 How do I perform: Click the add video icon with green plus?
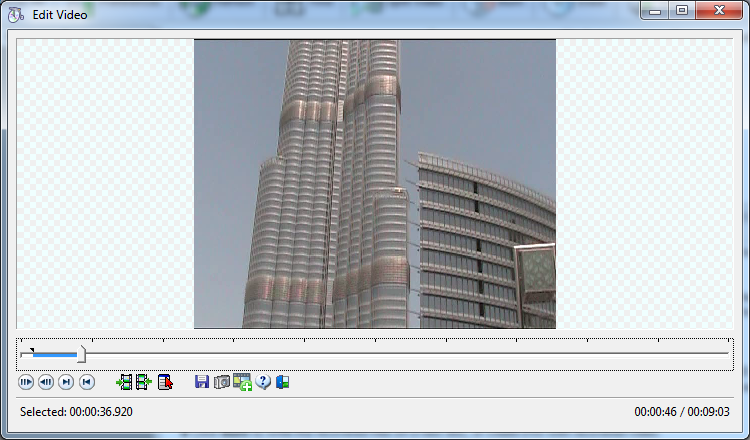coord(242,382)
